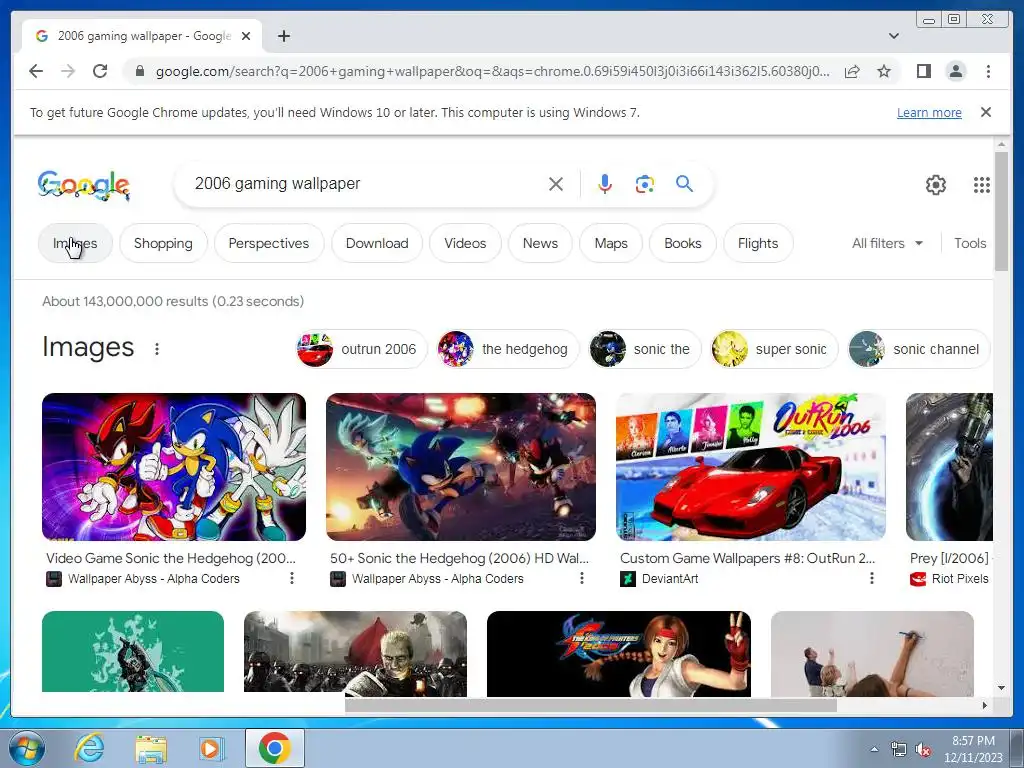This screenshot has height=768, width=1024.
Task: Bookmark this page with the star icon
Action: (884, 71)
